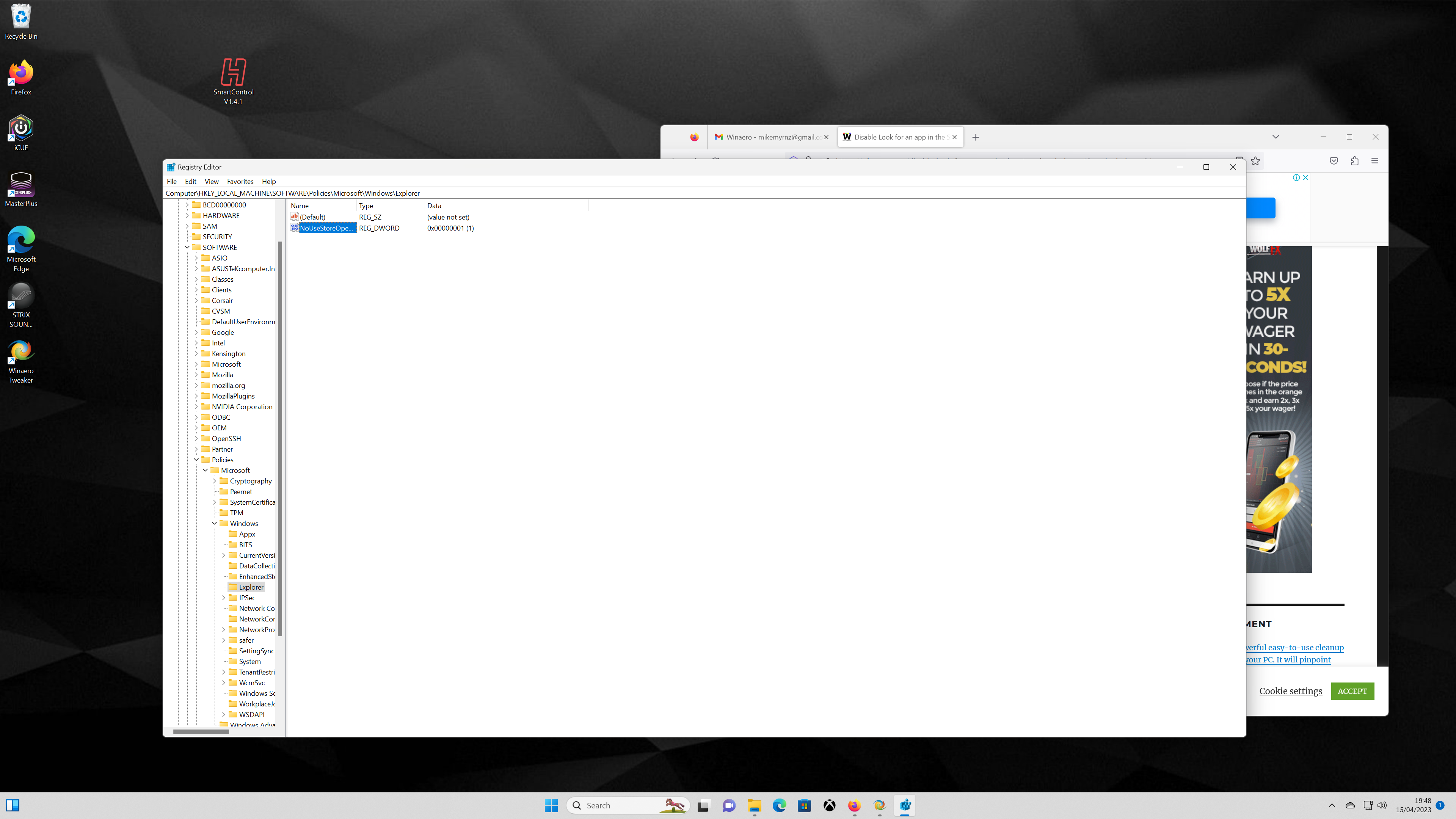Open the Recycle Bin desktop icon
This screenshot has height=819, width=1456.
[x=21, y=22]
